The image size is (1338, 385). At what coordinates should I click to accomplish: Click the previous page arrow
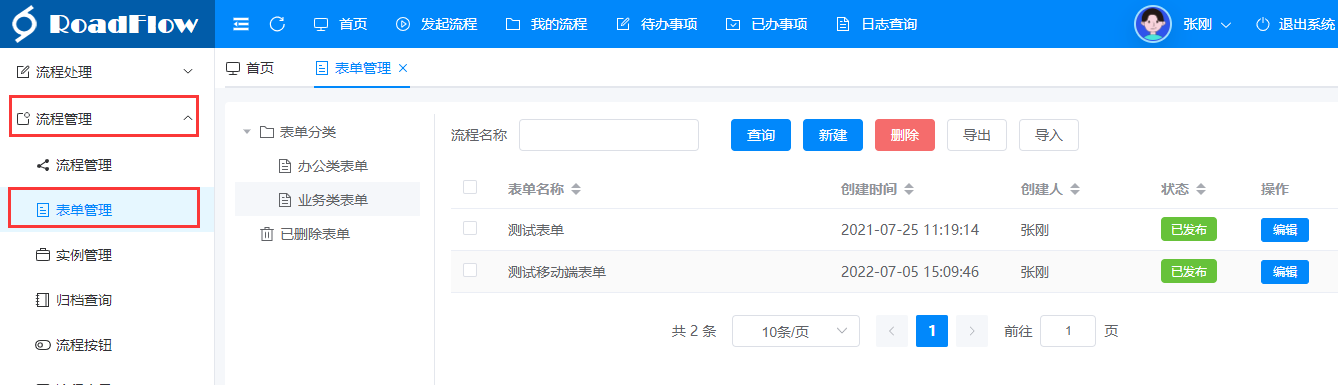click(x=892, y=331)
